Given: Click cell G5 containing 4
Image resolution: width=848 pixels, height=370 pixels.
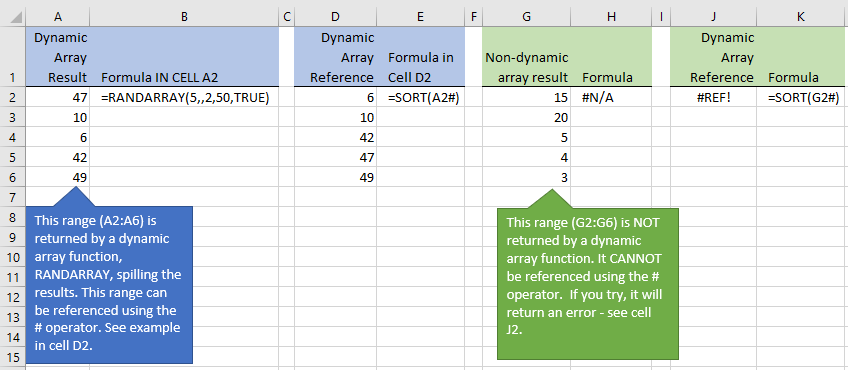Looking at the screenshot, I should click(526, 157).
